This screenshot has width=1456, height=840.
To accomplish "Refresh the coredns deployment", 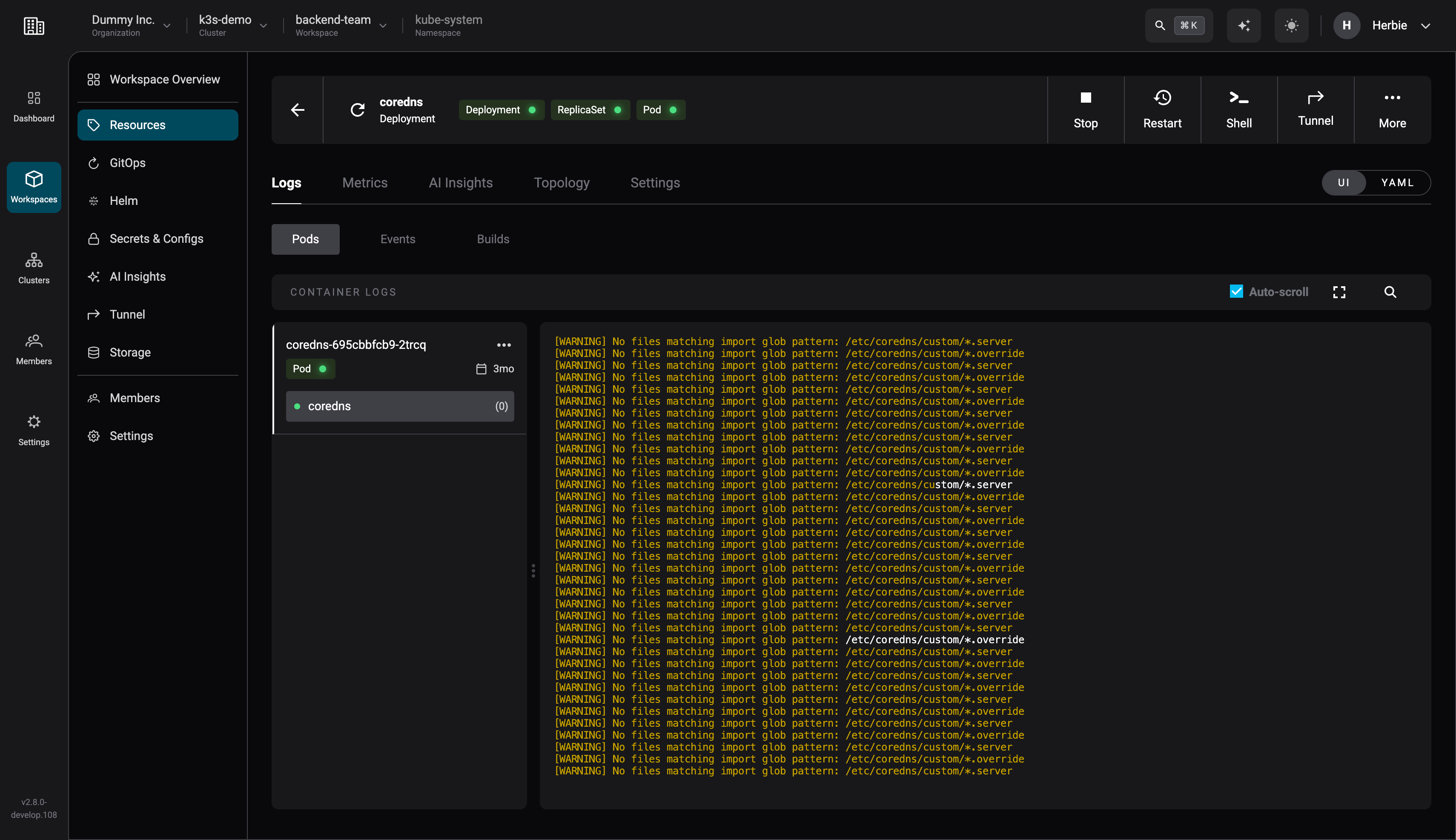I will tap(358, 109).
